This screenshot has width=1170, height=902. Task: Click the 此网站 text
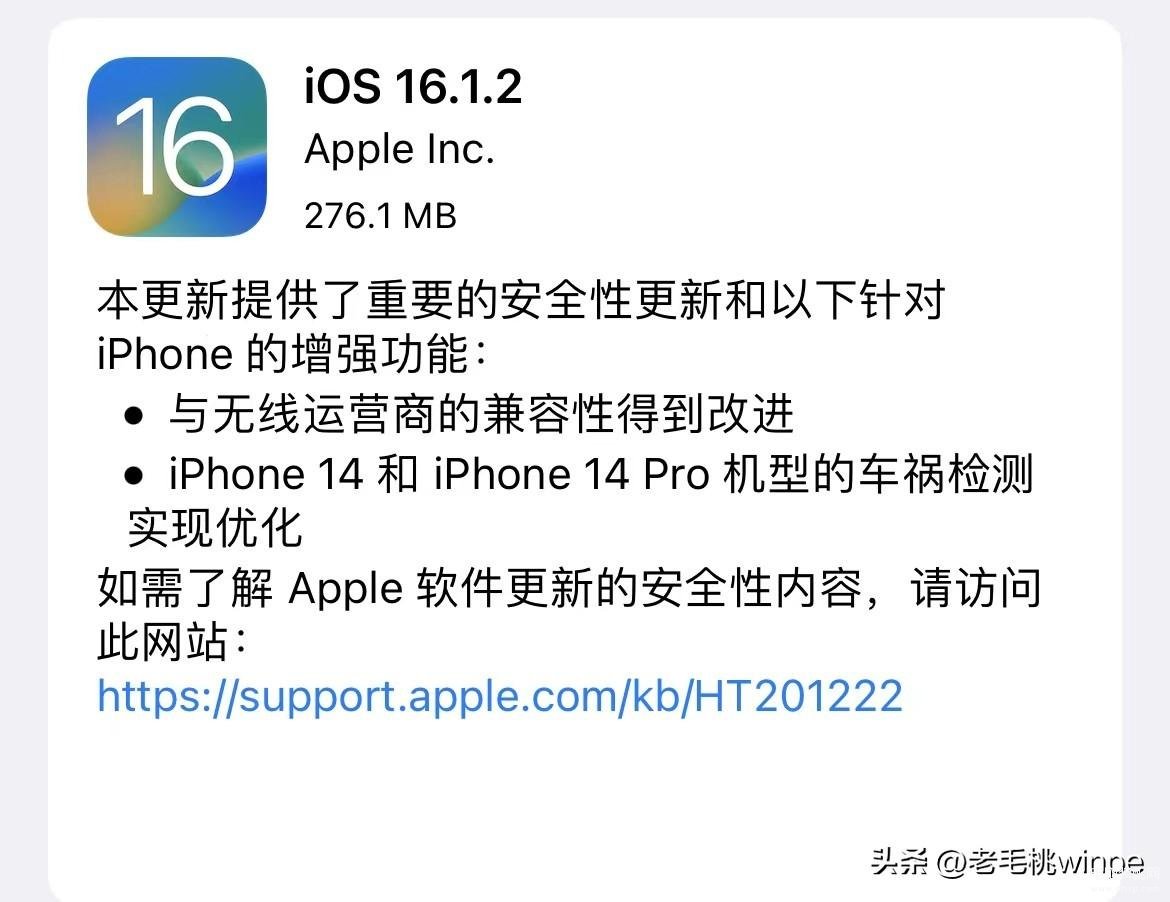[x=163, y=642]
